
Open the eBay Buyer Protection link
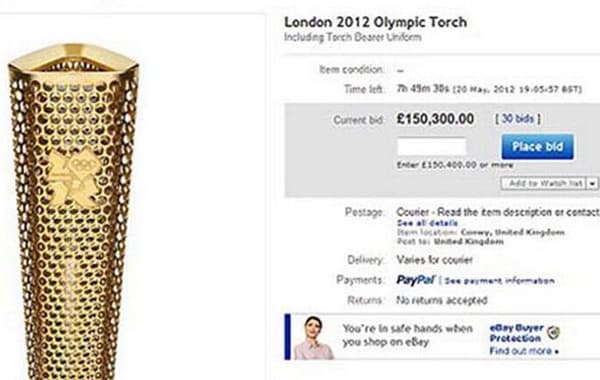pos(516,333)
